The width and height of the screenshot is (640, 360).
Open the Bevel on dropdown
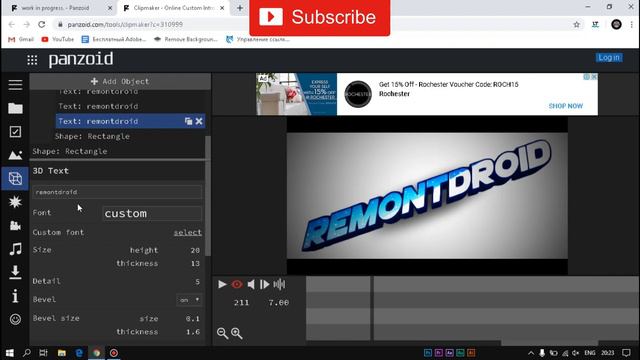point(189,300)
